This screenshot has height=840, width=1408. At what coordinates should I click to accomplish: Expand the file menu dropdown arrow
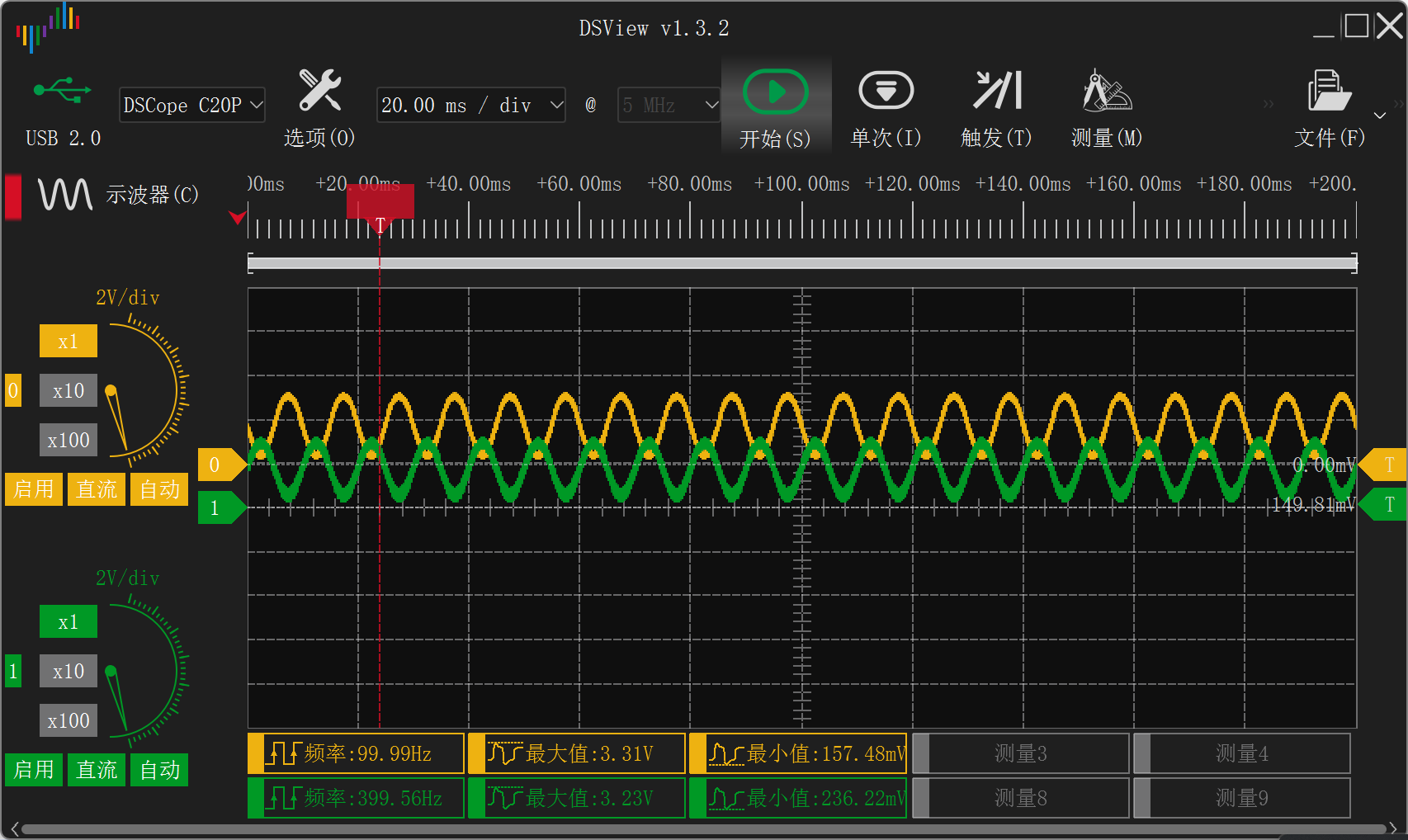point(1380,115)
